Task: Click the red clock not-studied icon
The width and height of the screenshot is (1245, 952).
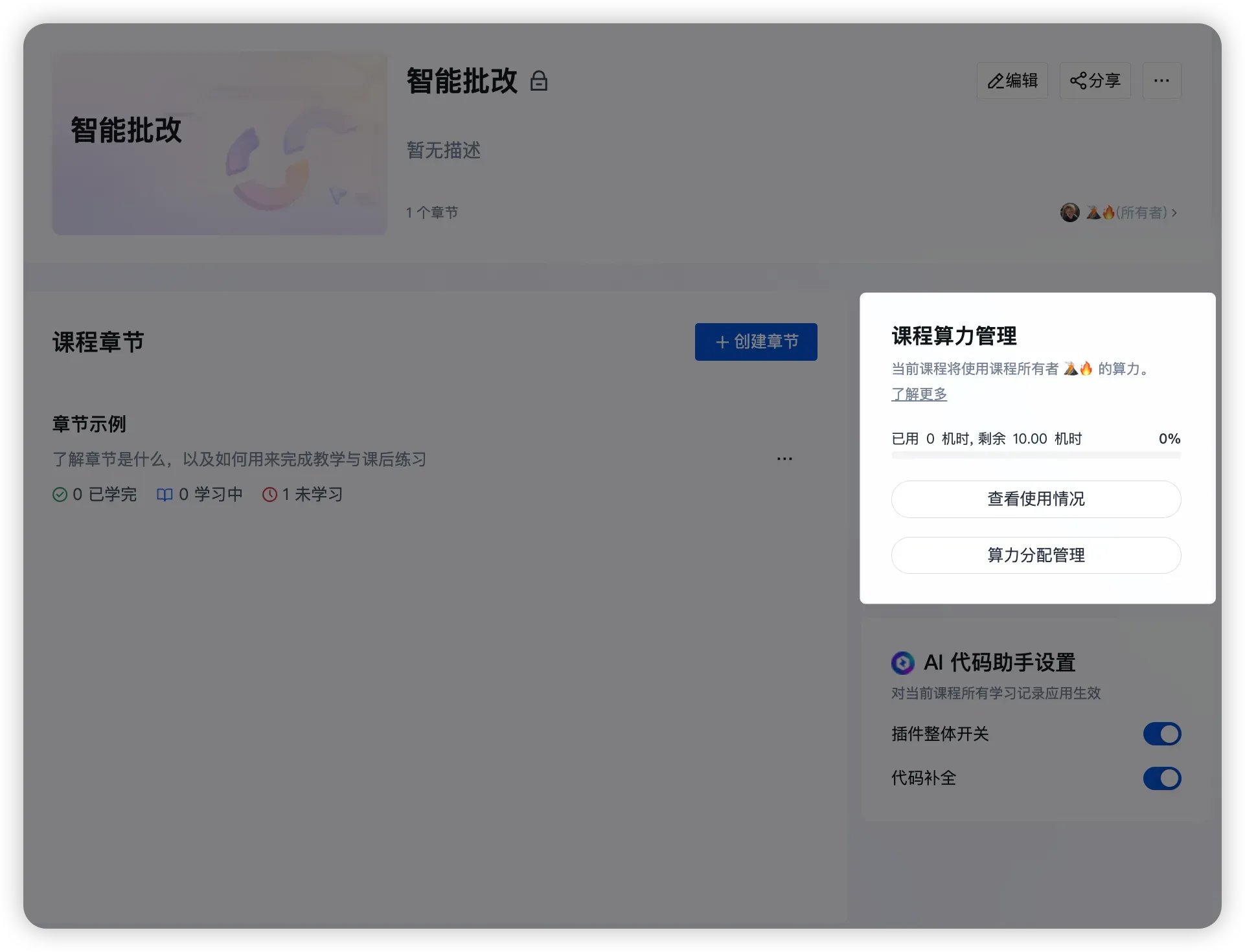Action: click(269, 495)
